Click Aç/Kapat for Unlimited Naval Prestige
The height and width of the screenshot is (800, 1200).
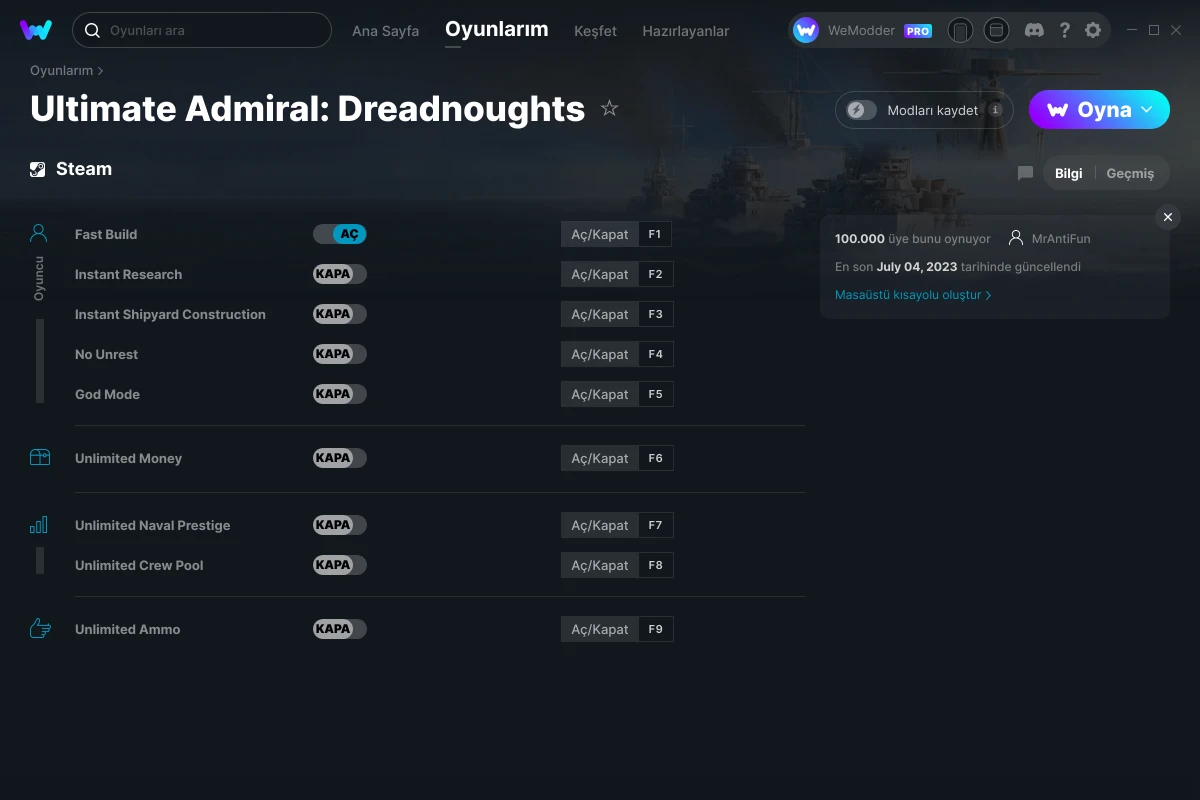[600, 525]
